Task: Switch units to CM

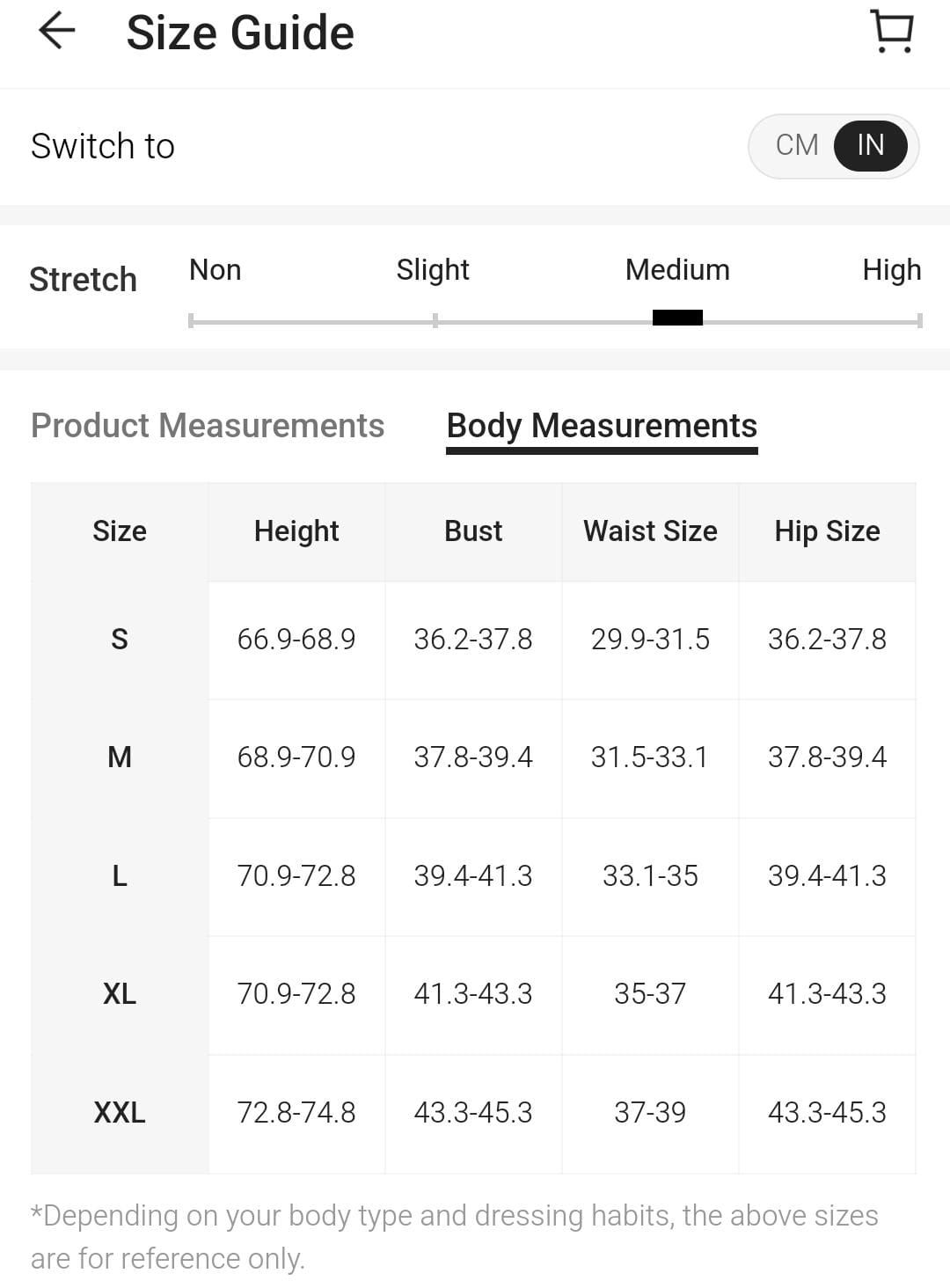Action: pos(797,145)
